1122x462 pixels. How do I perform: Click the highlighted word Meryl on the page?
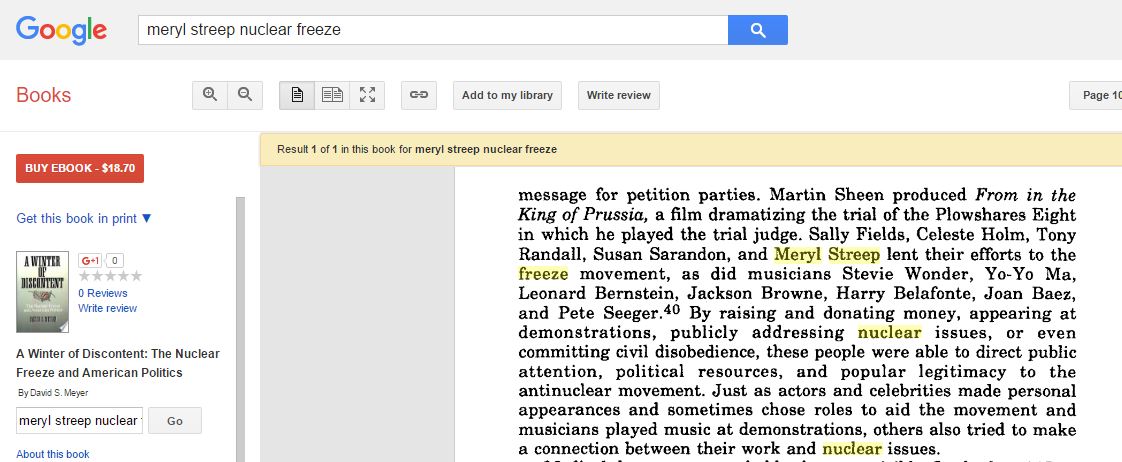(x=797, y=255)
